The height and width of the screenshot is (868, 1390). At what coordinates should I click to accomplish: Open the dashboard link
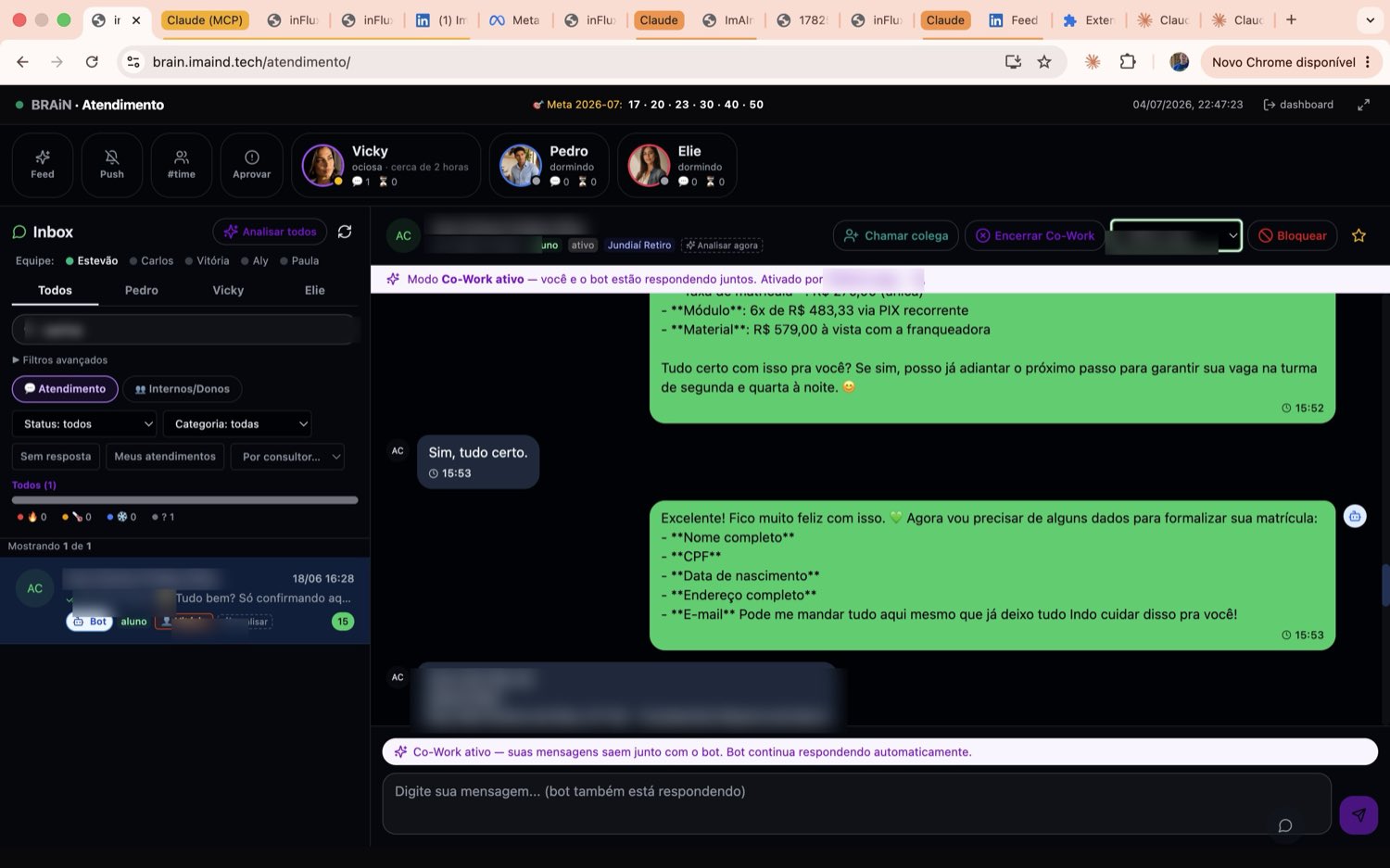point(1298,105)
